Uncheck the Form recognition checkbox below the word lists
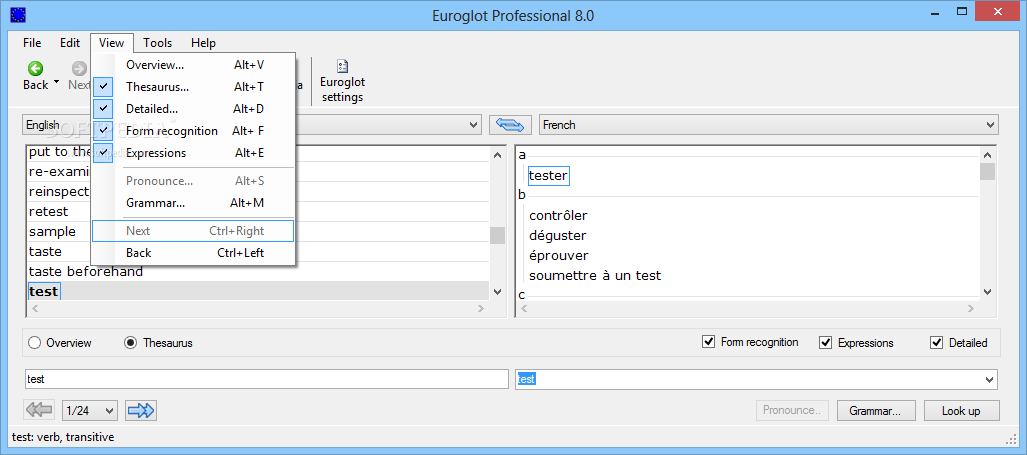This screenshot has height=455, width=1027. [707, 342]
